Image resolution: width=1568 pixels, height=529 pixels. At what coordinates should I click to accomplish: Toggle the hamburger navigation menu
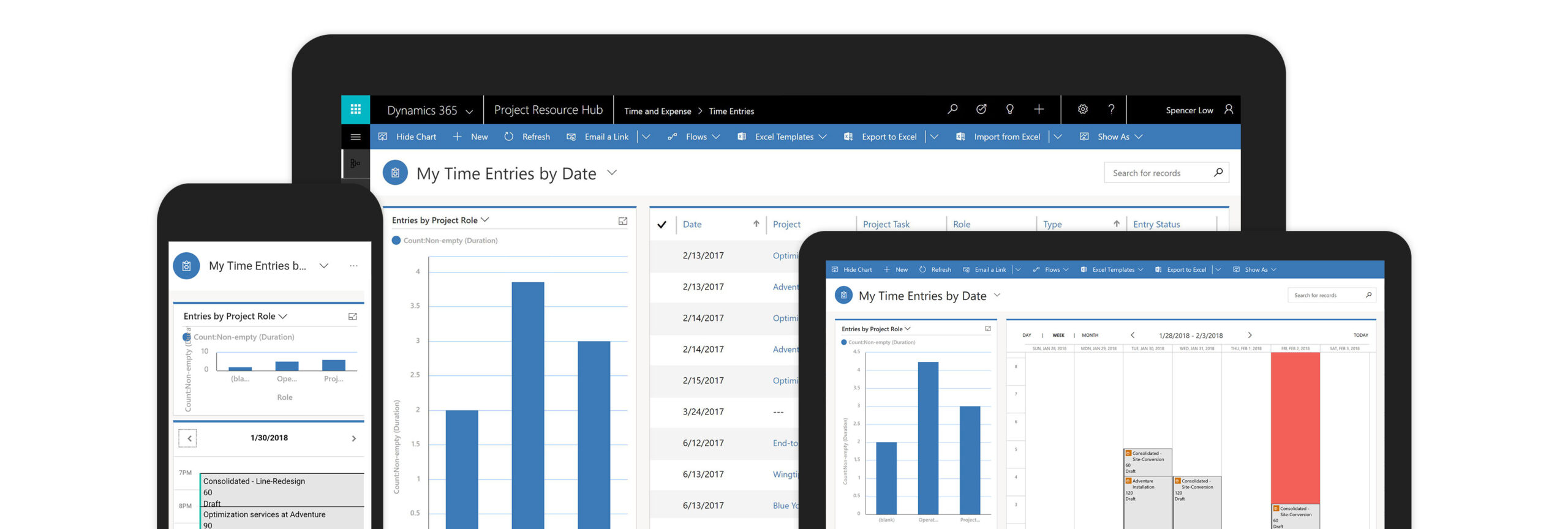coord(355,137)
